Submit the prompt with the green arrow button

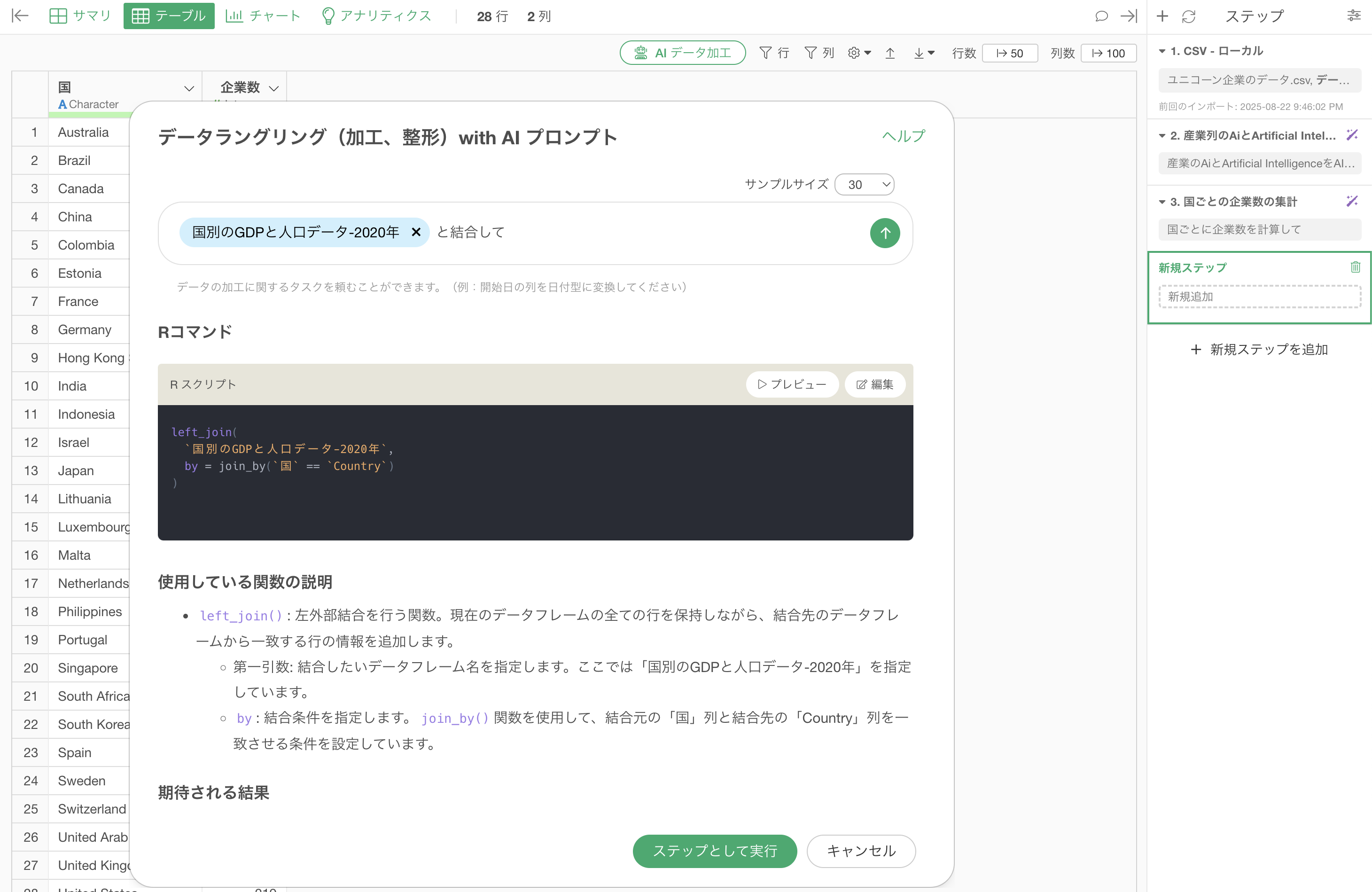point(885,233)
